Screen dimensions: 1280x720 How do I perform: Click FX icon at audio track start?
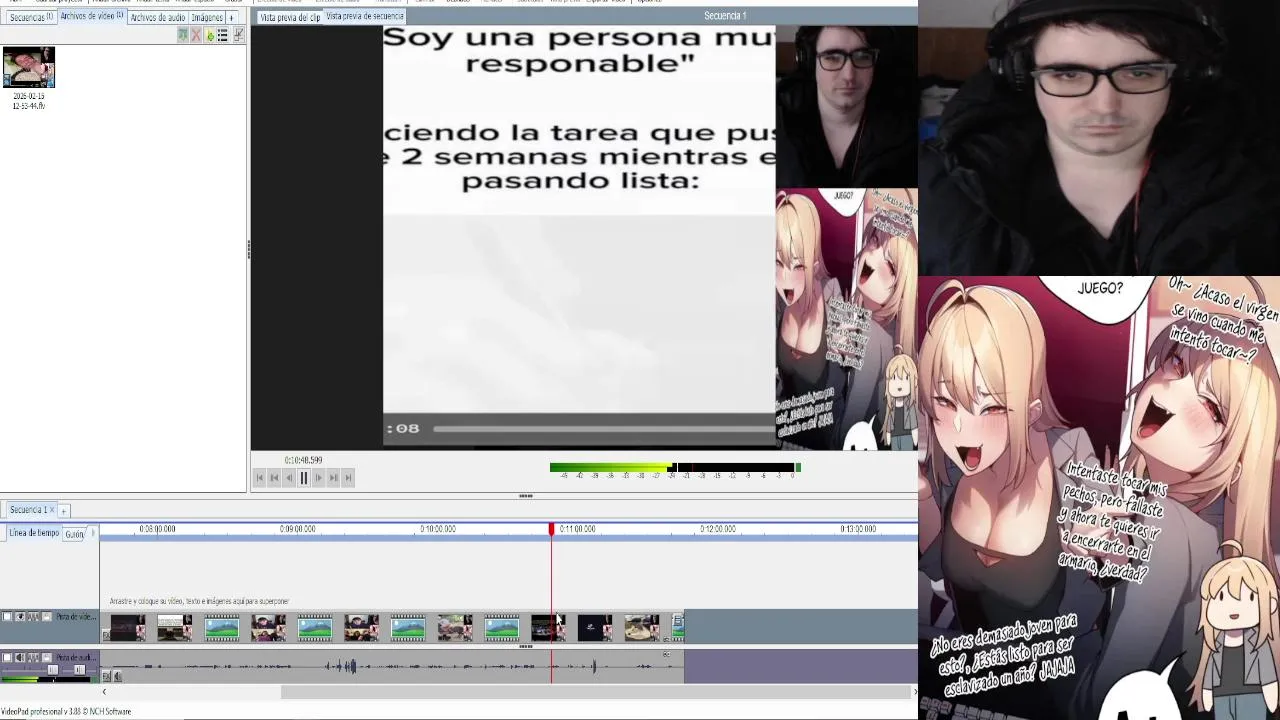click(106, 676)
